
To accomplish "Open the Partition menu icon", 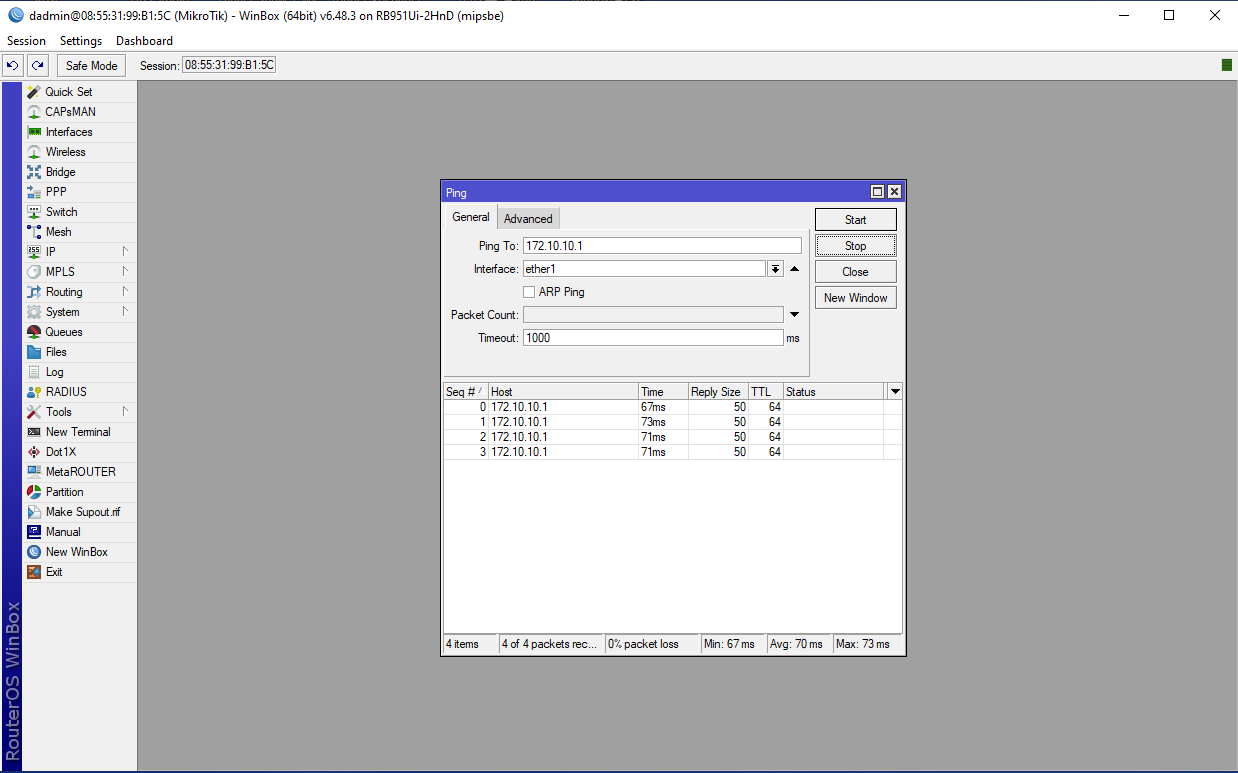I will [34, 492].
